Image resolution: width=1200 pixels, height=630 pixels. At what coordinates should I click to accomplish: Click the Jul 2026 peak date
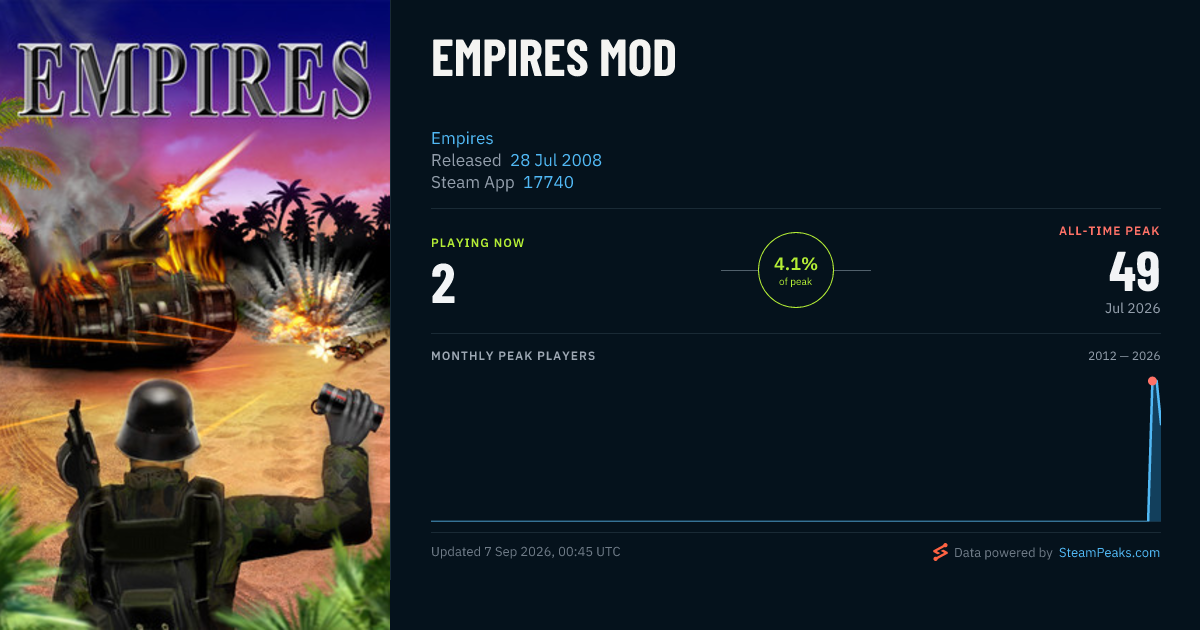tap(1133, 308)
